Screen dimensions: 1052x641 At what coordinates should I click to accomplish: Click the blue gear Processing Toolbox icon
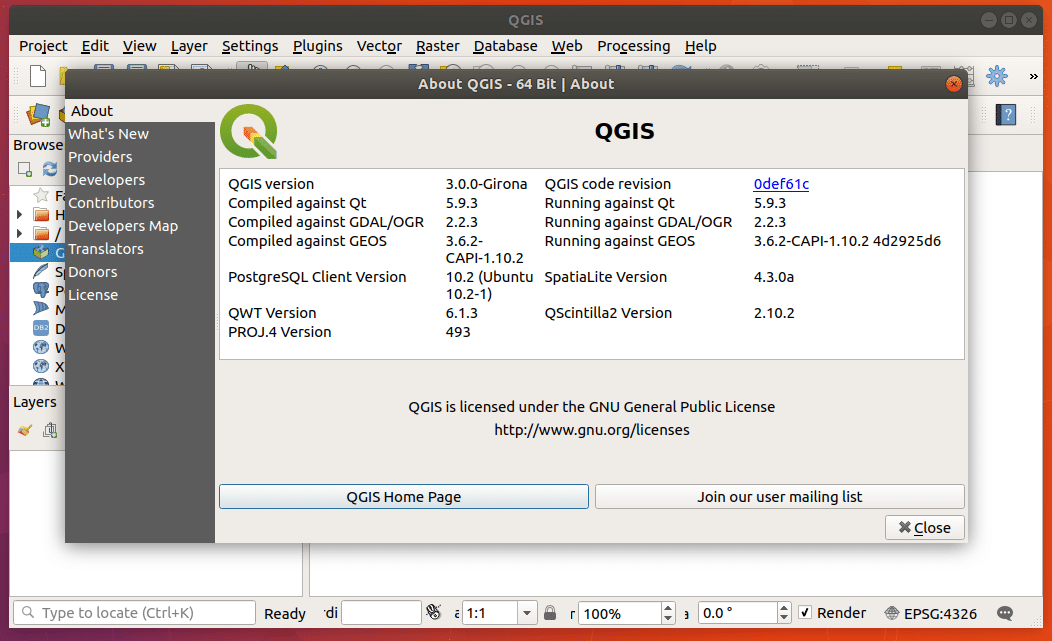point(997,76)
